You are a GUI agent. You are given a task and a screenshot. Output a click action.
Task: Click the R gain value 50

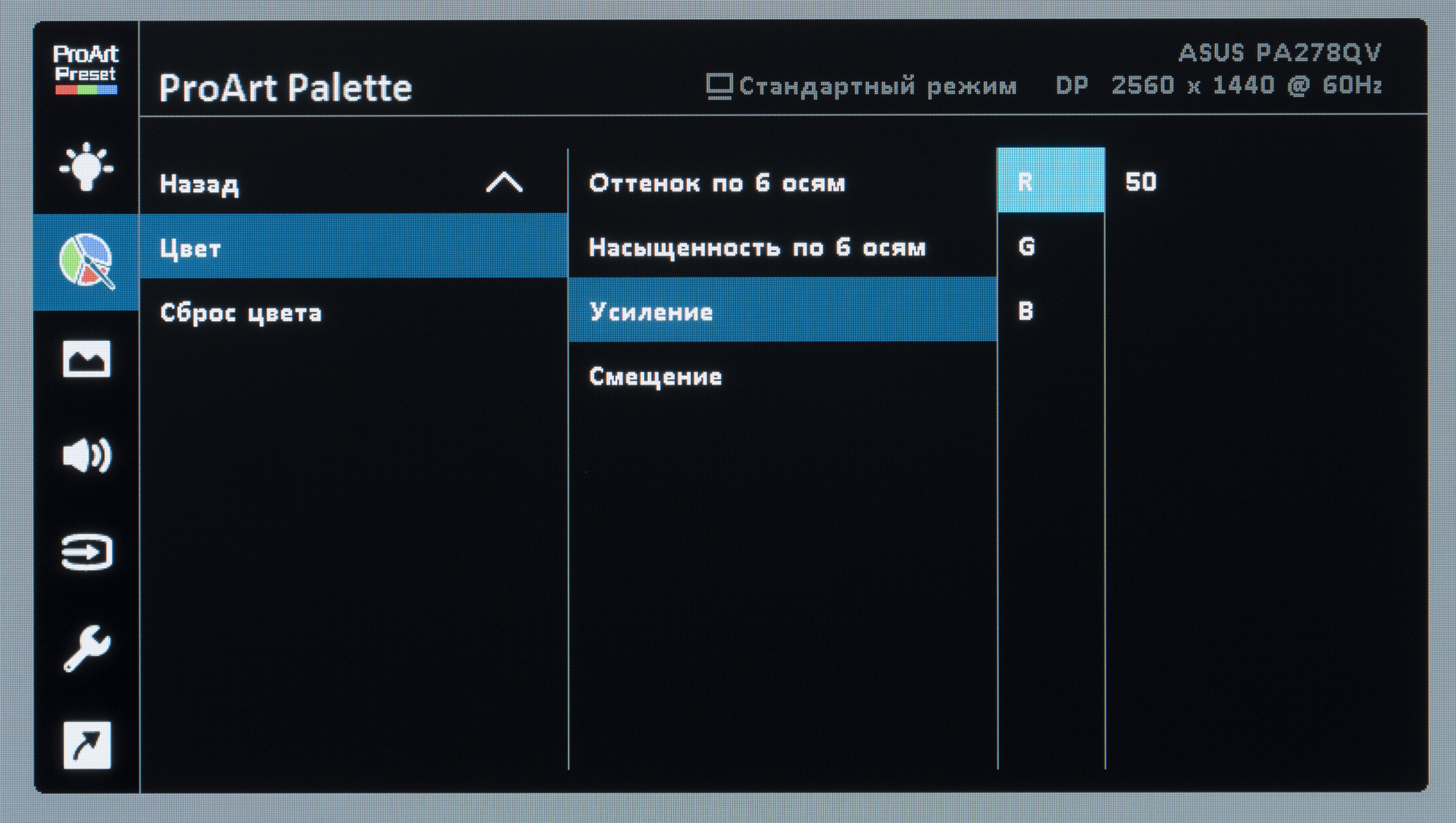coord(1141,181)
